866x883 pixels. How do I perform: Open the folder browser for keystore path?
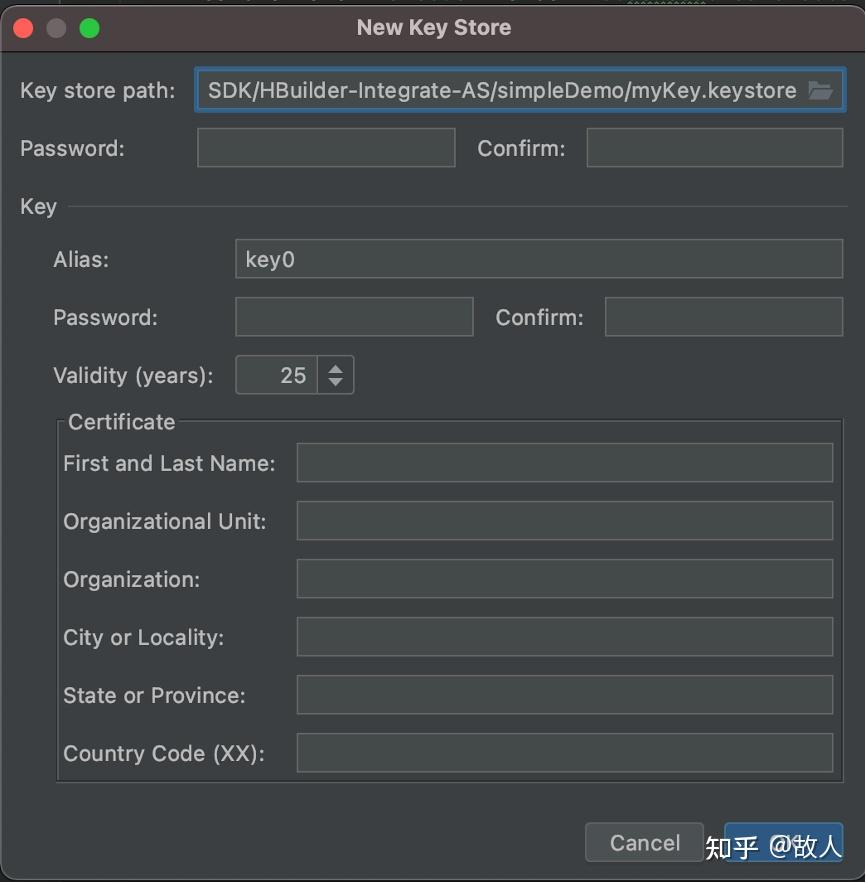821,90
